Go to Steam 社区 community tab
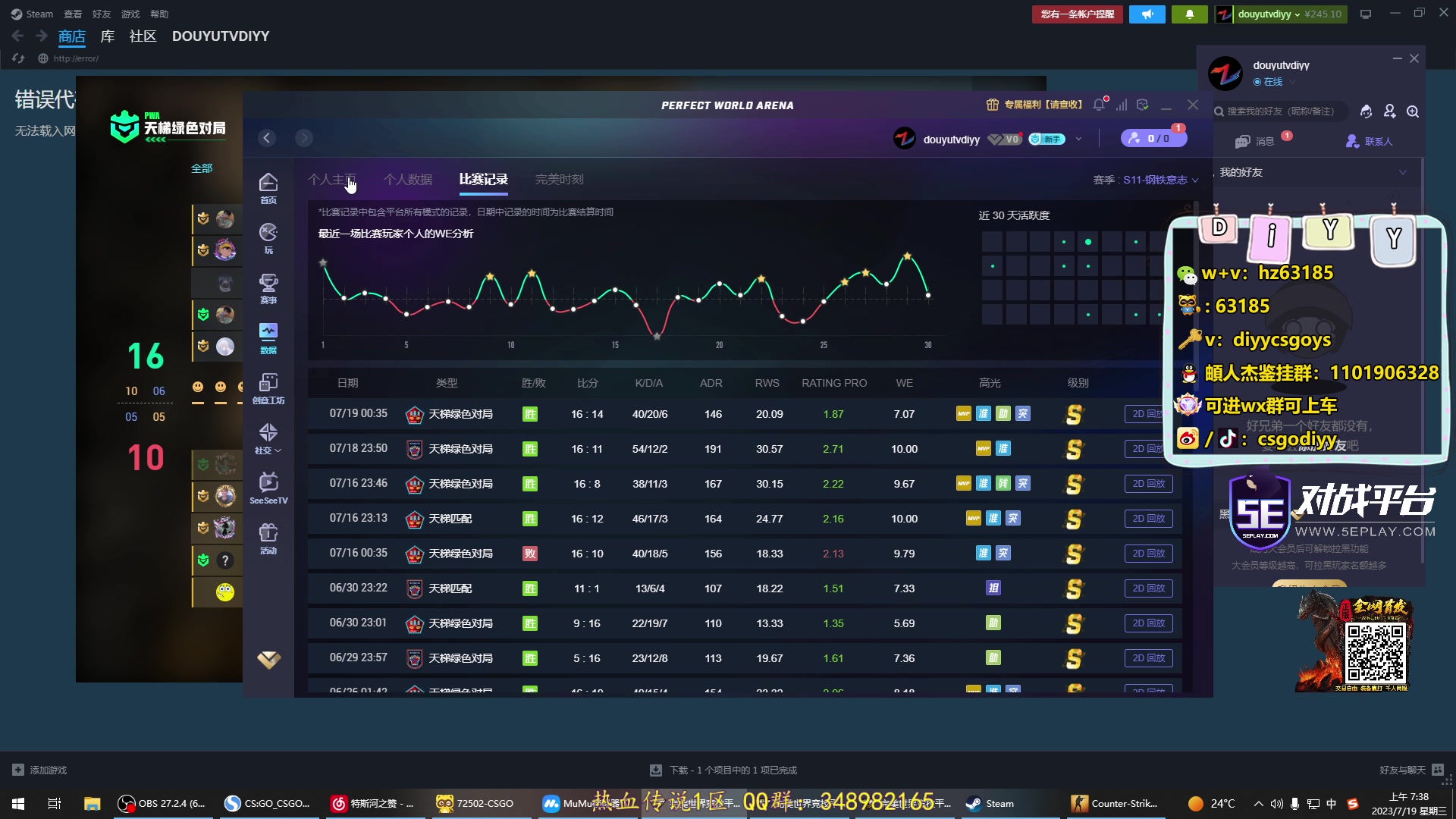Image resolution: width=1456 pixels, height=819 pixels. 143,36
